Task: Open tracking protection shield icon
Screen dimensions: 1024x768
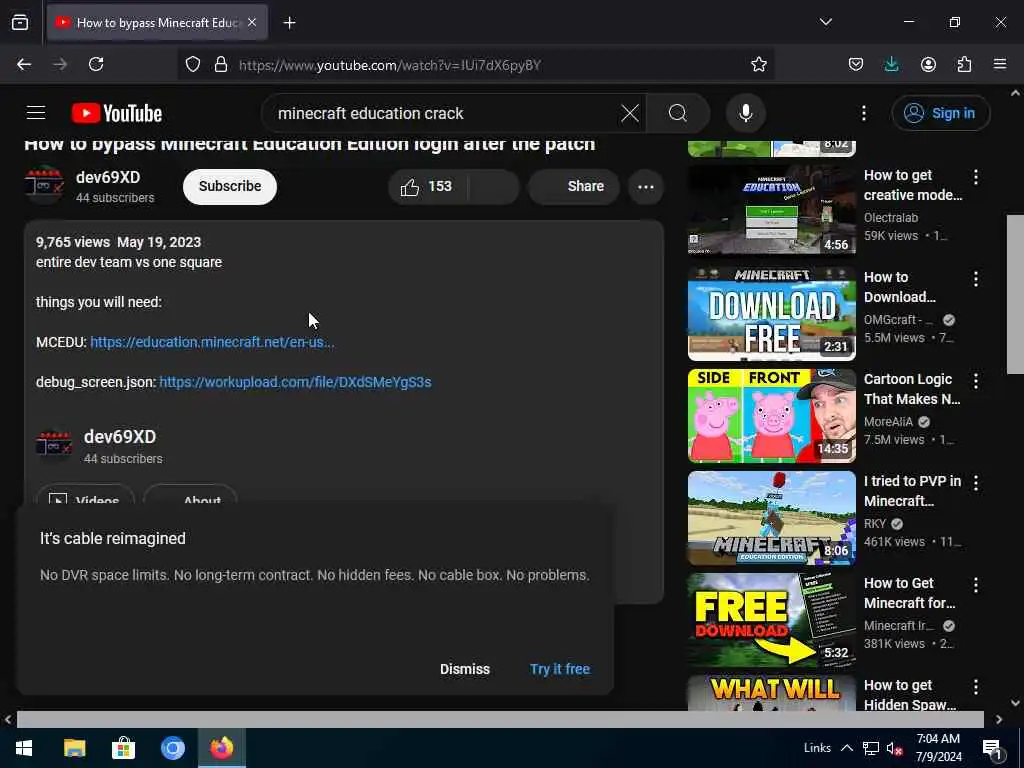Action: pyautogui.click(x=193, y=64)
